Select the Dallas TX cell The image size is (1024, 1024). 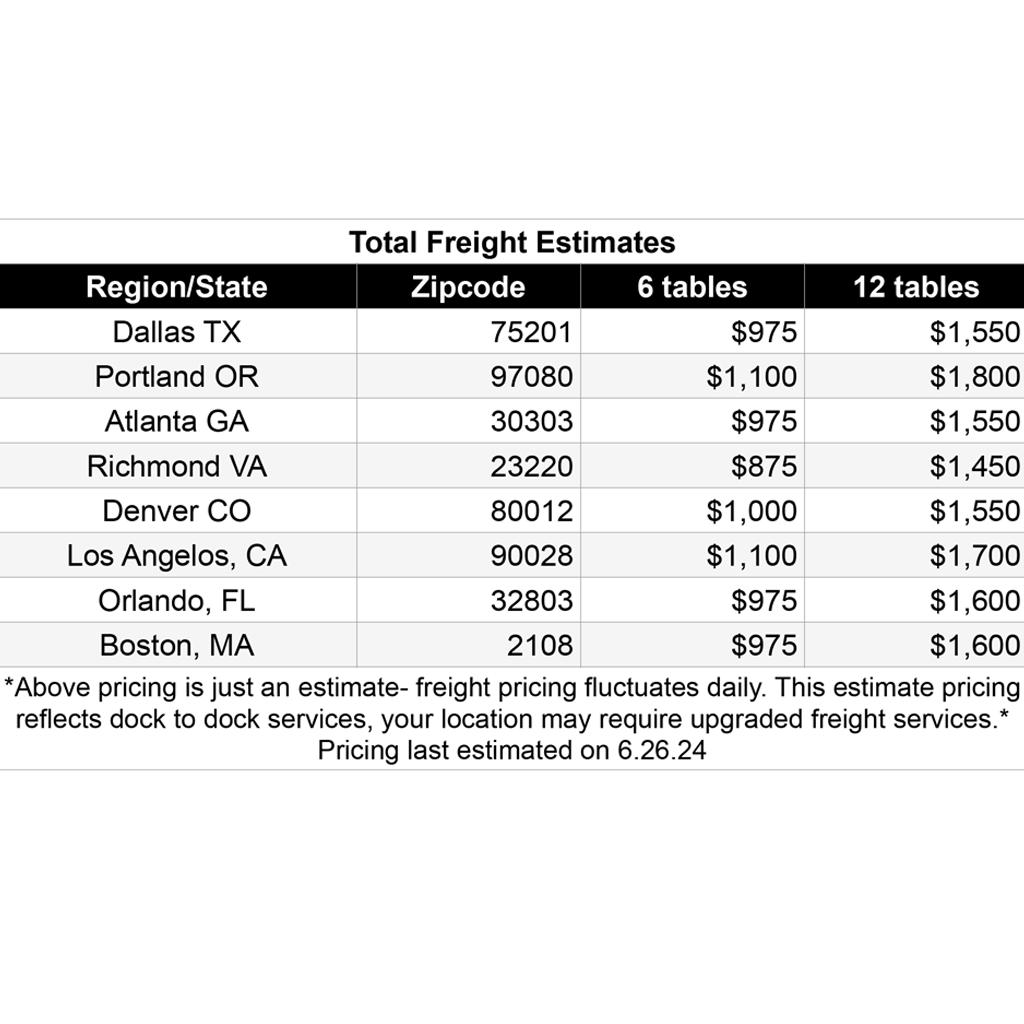[x=177, y=332]
